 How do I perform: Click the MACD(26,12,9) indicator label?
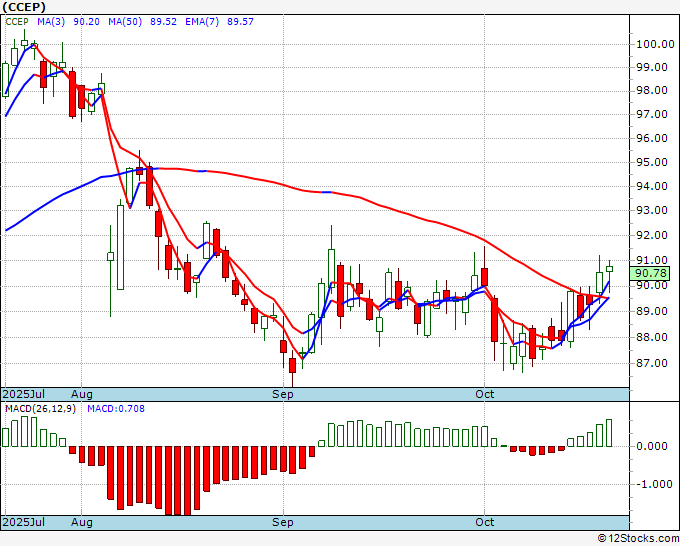point(40,409)
